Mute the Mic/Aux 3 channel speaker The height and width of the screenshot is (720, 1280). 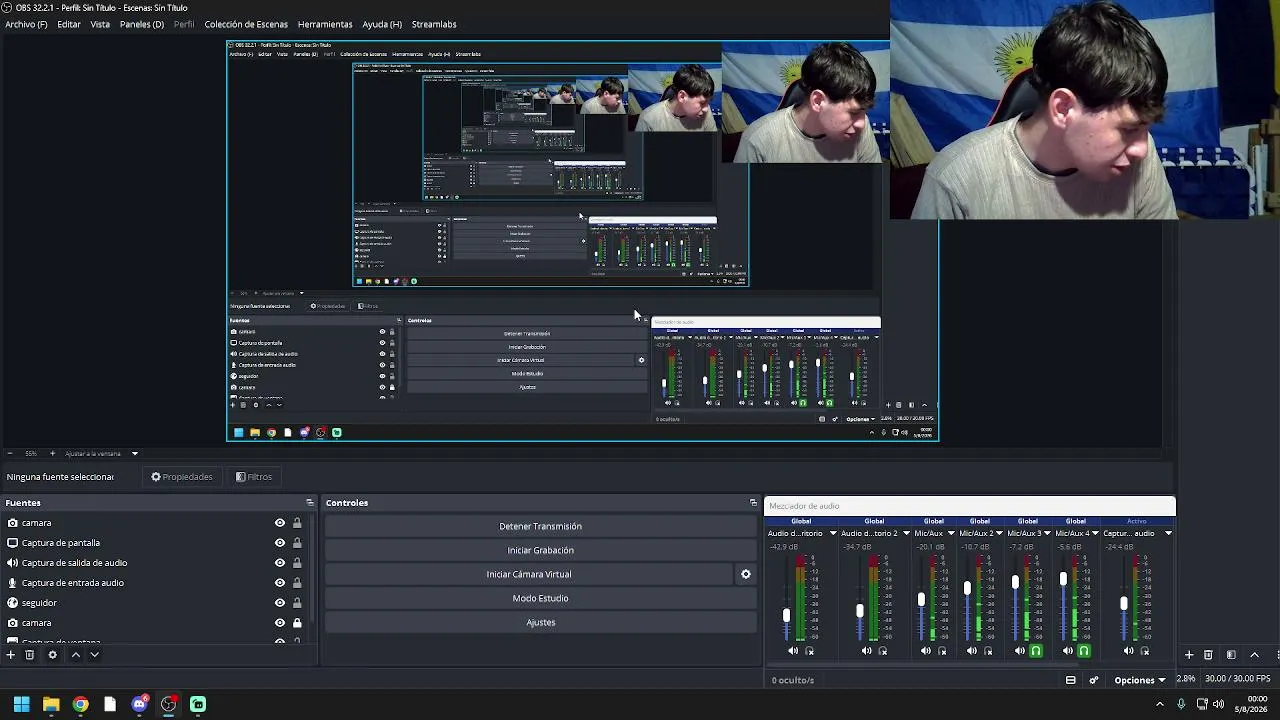click(1019, 651)
